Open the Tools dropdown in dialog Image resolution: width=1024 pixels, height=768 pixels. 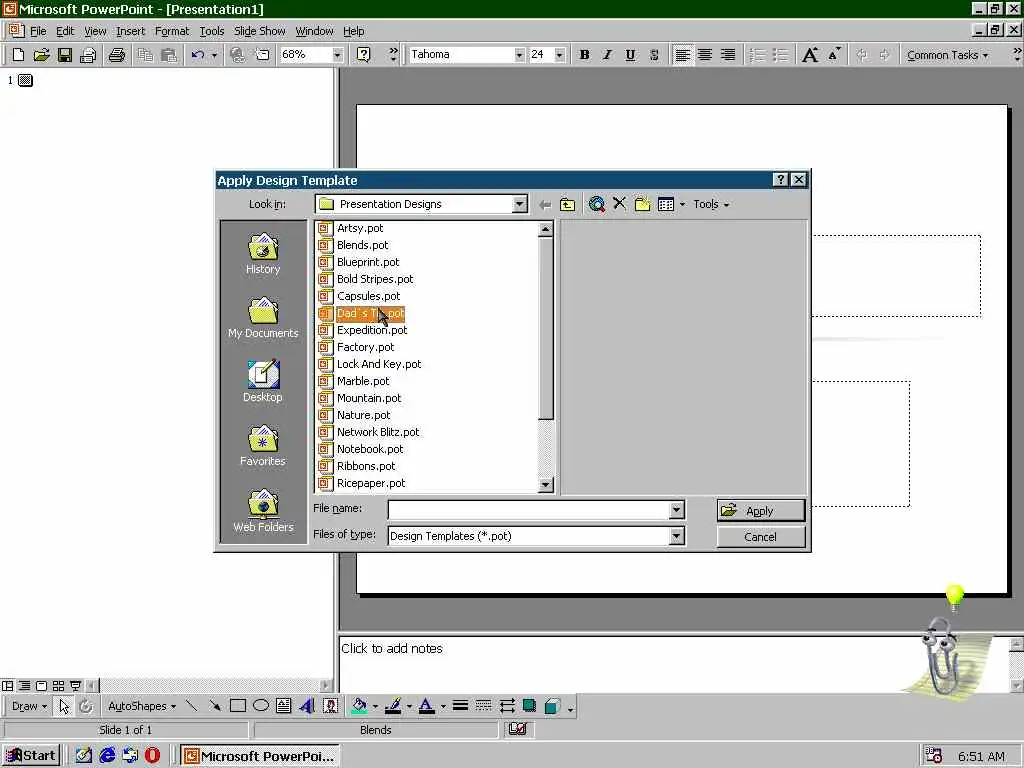(711, 204)
